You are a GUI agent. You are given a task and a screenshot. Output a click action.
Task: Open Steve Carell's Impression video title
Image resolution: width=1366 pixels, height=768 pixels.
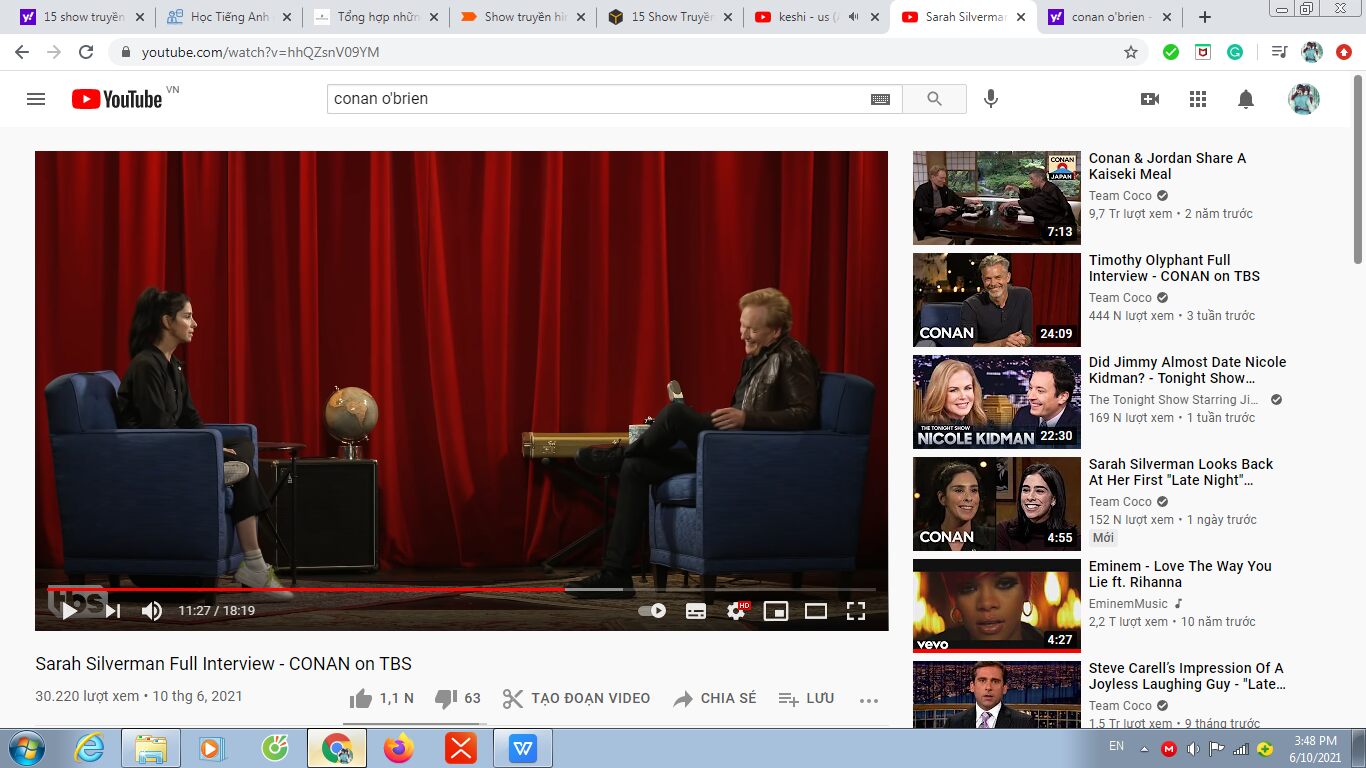click(x=1187, y=676)
